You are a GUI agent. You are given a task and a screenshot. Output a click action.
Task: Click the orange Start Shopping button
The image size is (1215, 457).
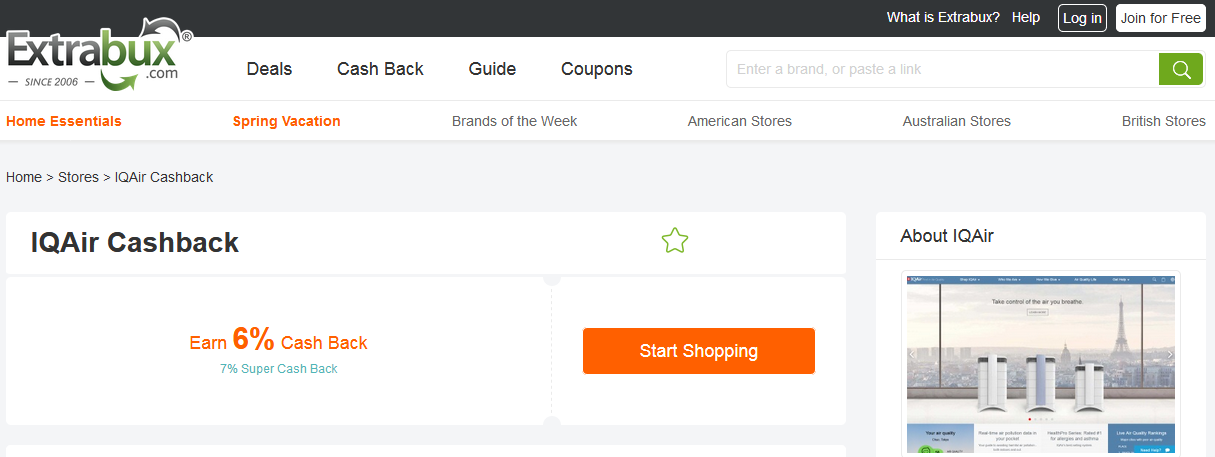click(698, 351)
